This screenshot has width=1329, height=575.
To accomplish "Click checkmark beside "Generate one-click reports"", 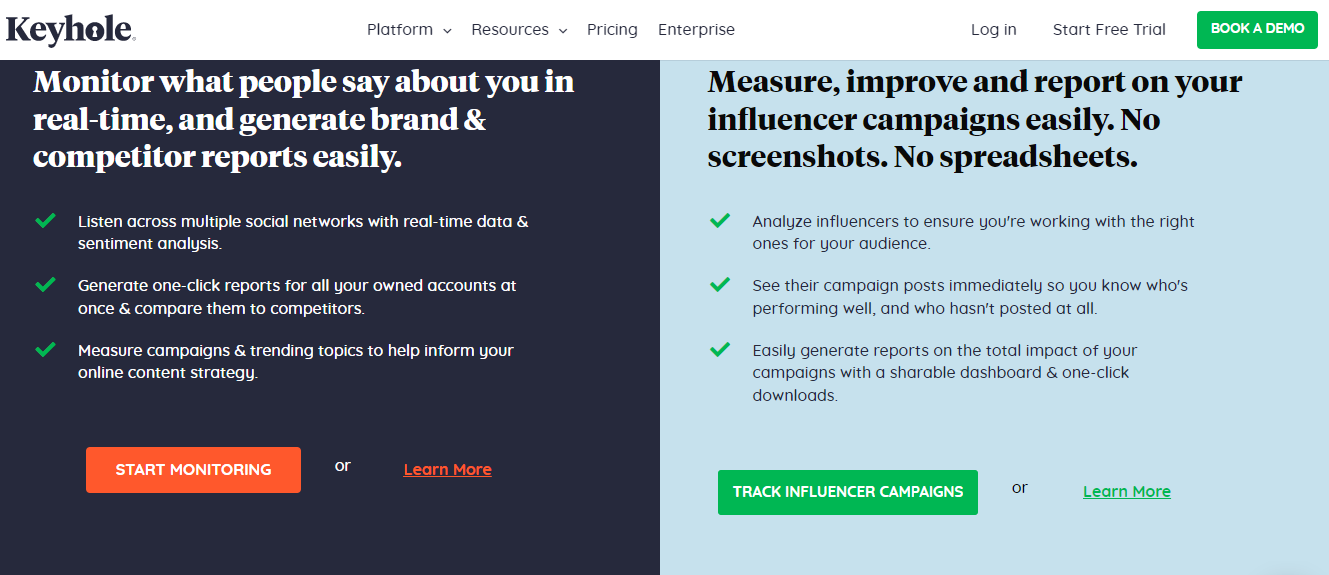I will point(45,285).
